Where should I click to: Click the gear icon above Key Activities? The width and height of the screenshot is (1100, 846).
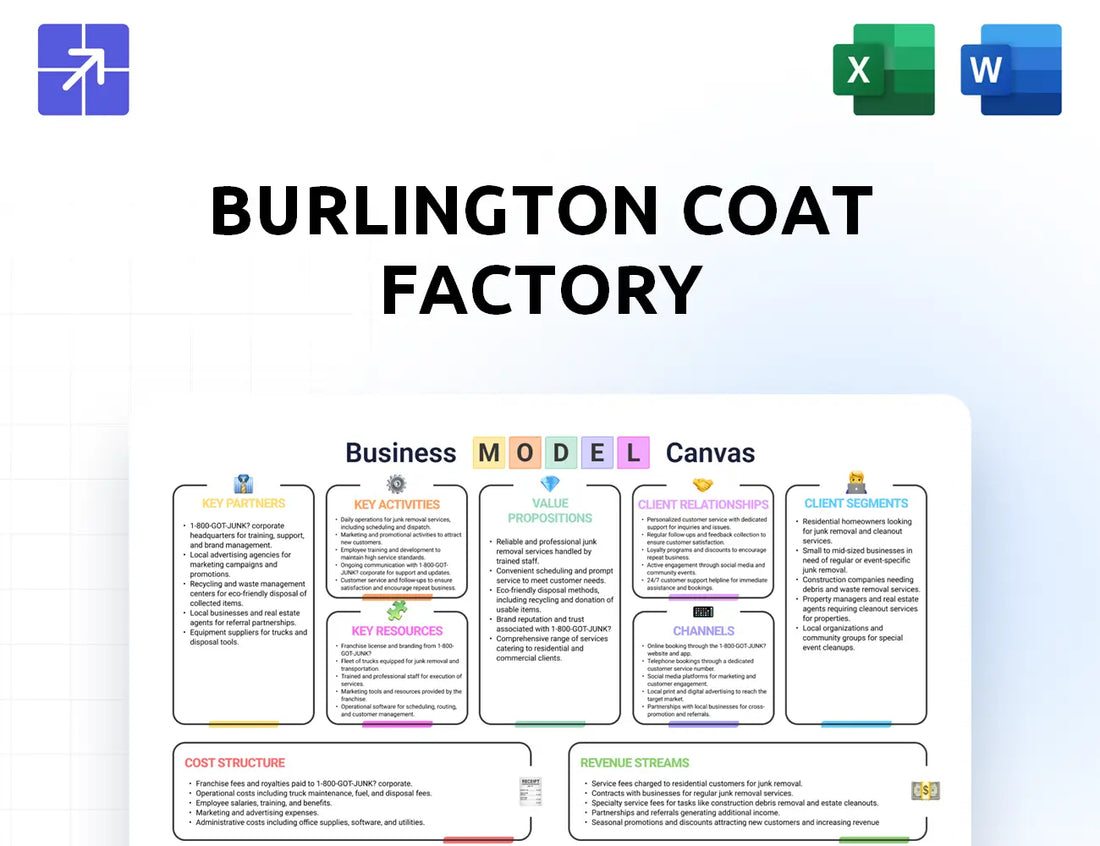(396, 484)
